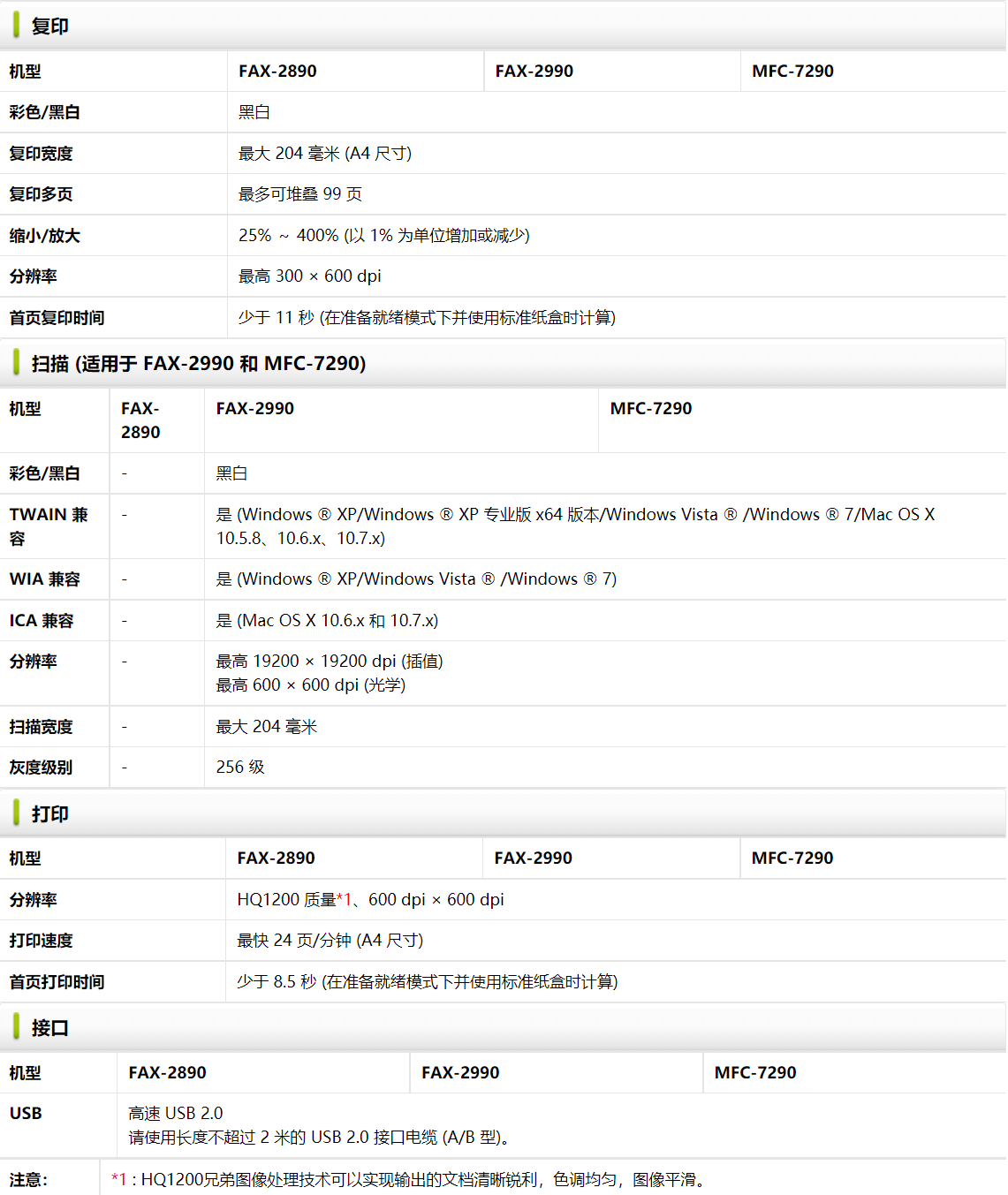1008x1195 pixels.
Task: Click the HQ1200 质量 resolution value
Action: pyautogui.click(x=371, y=900)
